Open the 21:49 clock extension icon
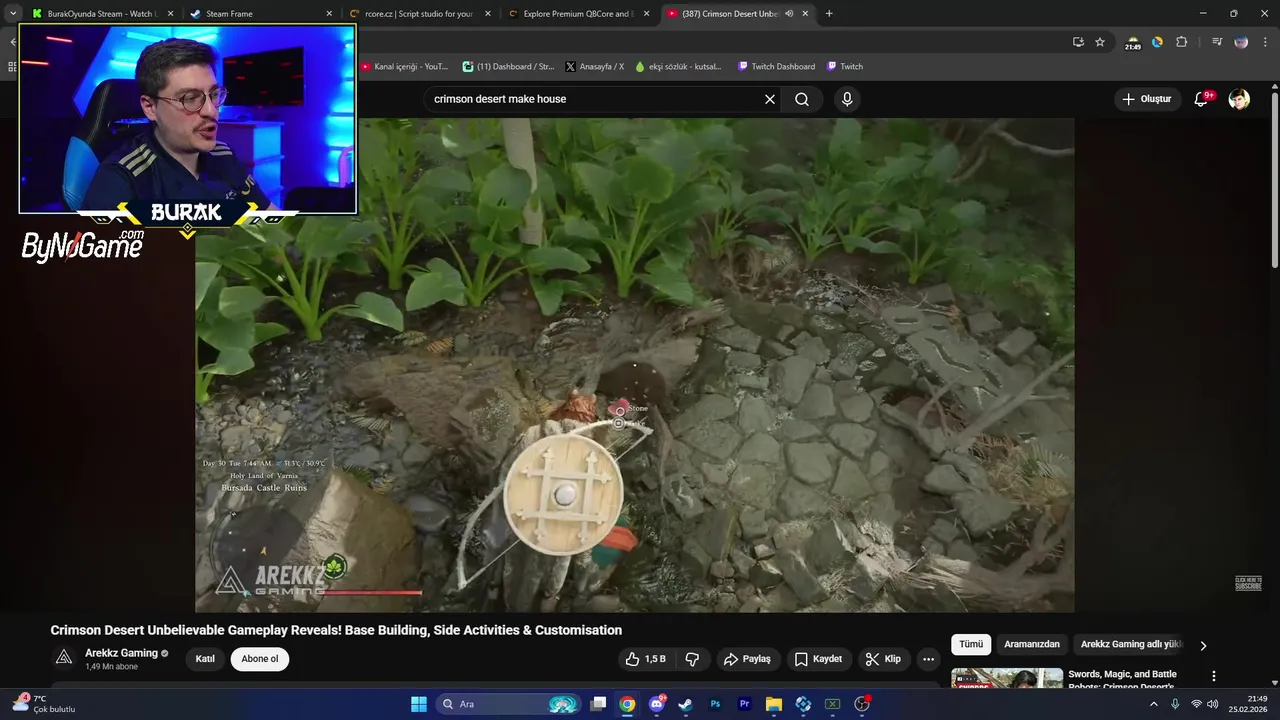The height and width of the screenshot is (720, 1280). (1133, 42)
